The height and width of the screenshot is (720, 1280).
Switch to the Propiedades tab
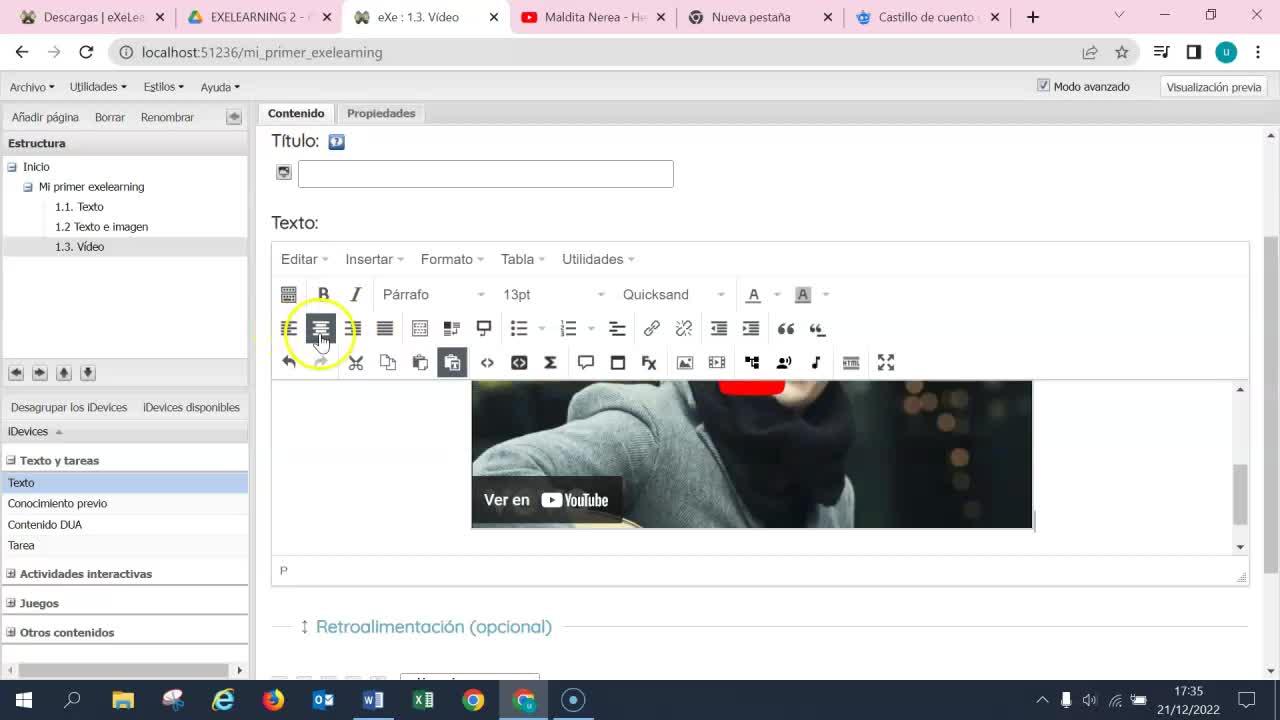(x=381, y=113)
